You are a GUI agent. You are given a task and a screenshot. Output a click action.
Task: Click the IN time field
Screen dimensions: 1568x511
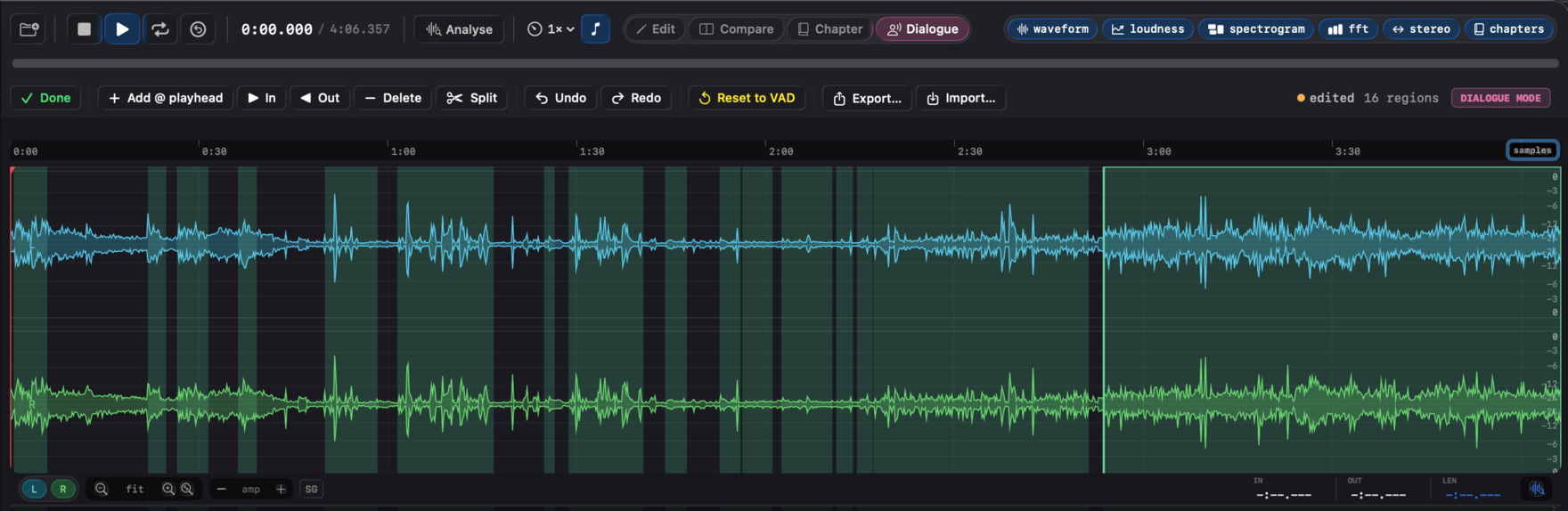1284,495
